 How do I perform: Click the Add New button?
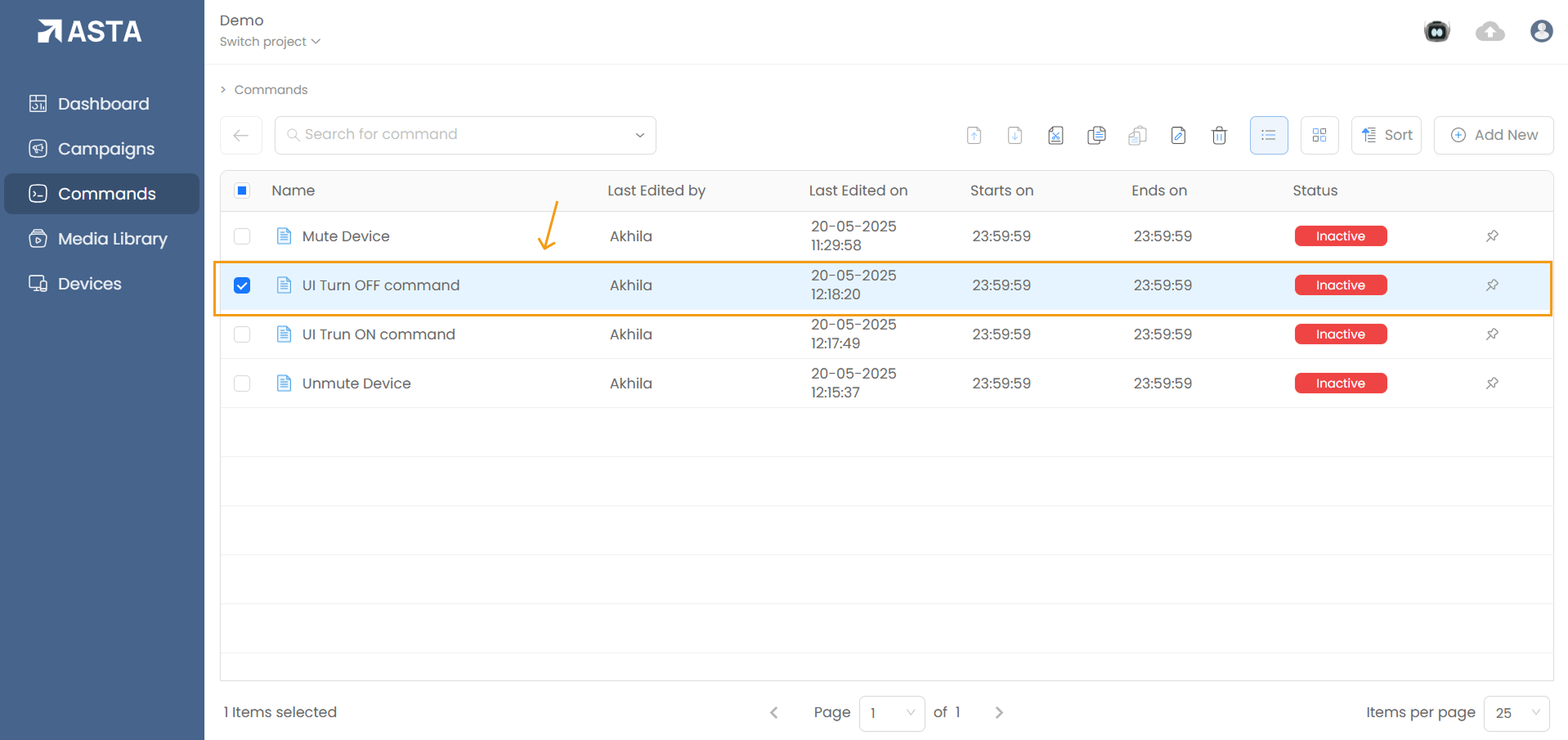[1494, 136]
